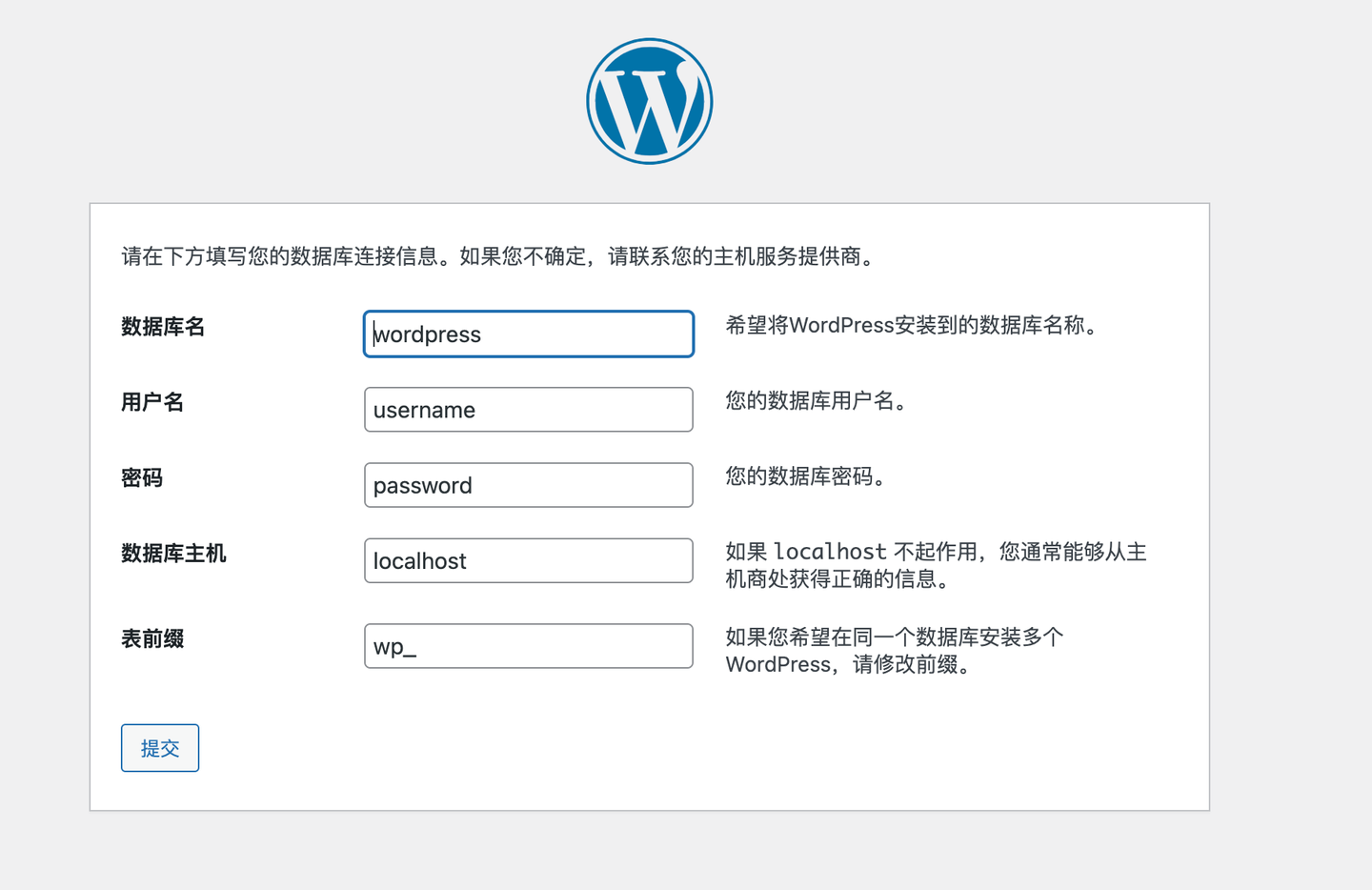
Task: Click into the 密码 password field
Action: coord(529,485)
